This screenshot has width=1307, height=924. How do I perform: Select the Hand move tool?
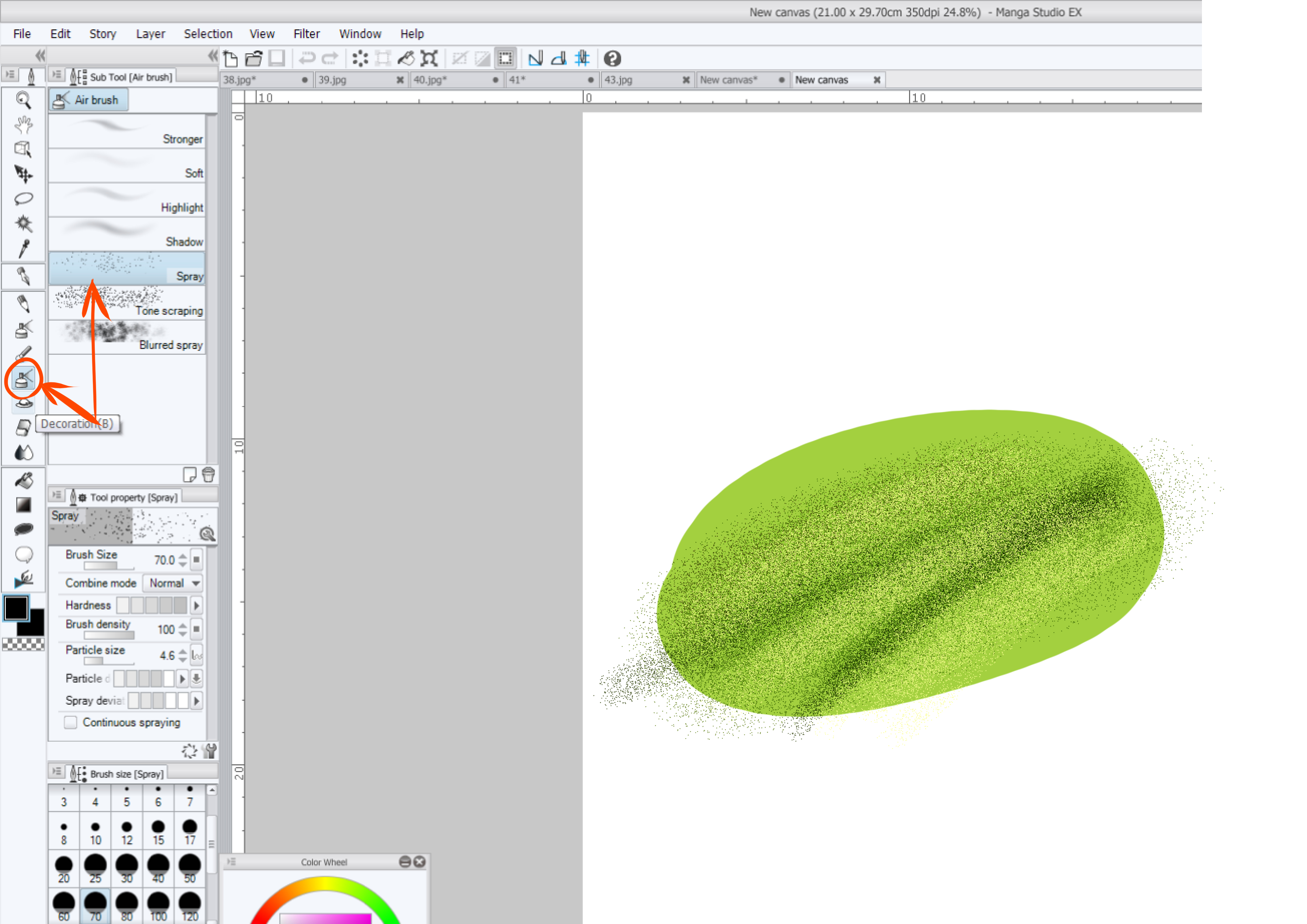point(23,124)
